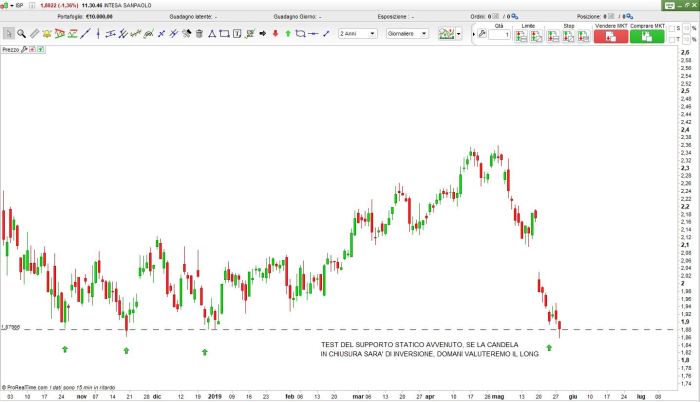Insert a red down arrow marker
Image resolution: width=700 pixels, height=402 pixels.
(x=275, y=33)
